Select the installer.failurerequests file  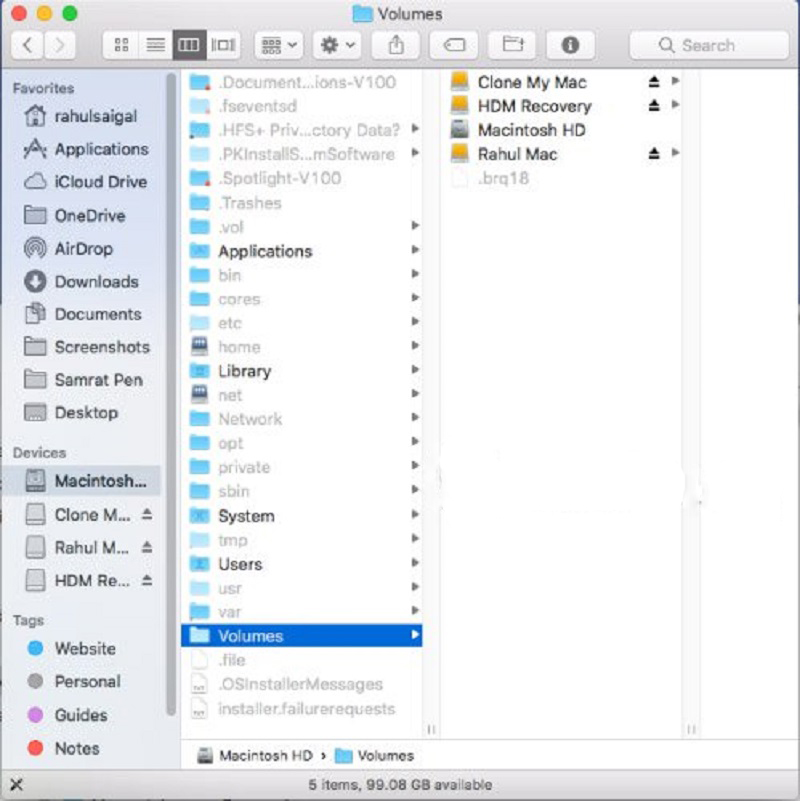tap(301, 709)
